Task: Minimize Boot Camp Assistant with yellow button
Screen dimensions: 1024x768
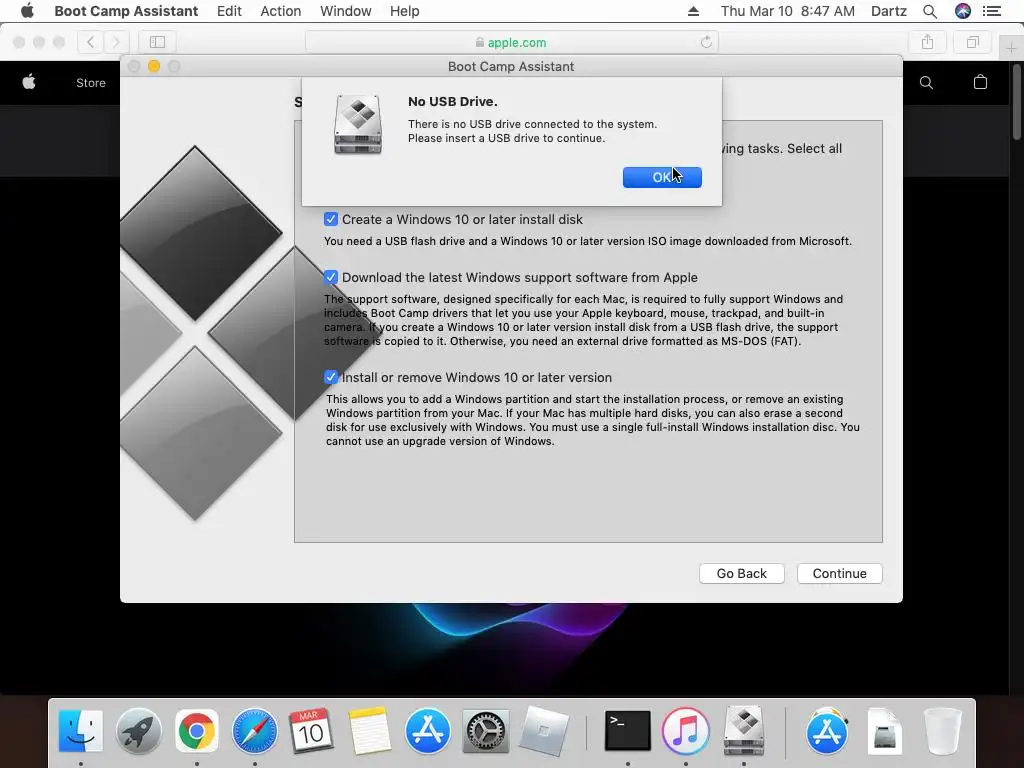Action: tap(154, 66)
